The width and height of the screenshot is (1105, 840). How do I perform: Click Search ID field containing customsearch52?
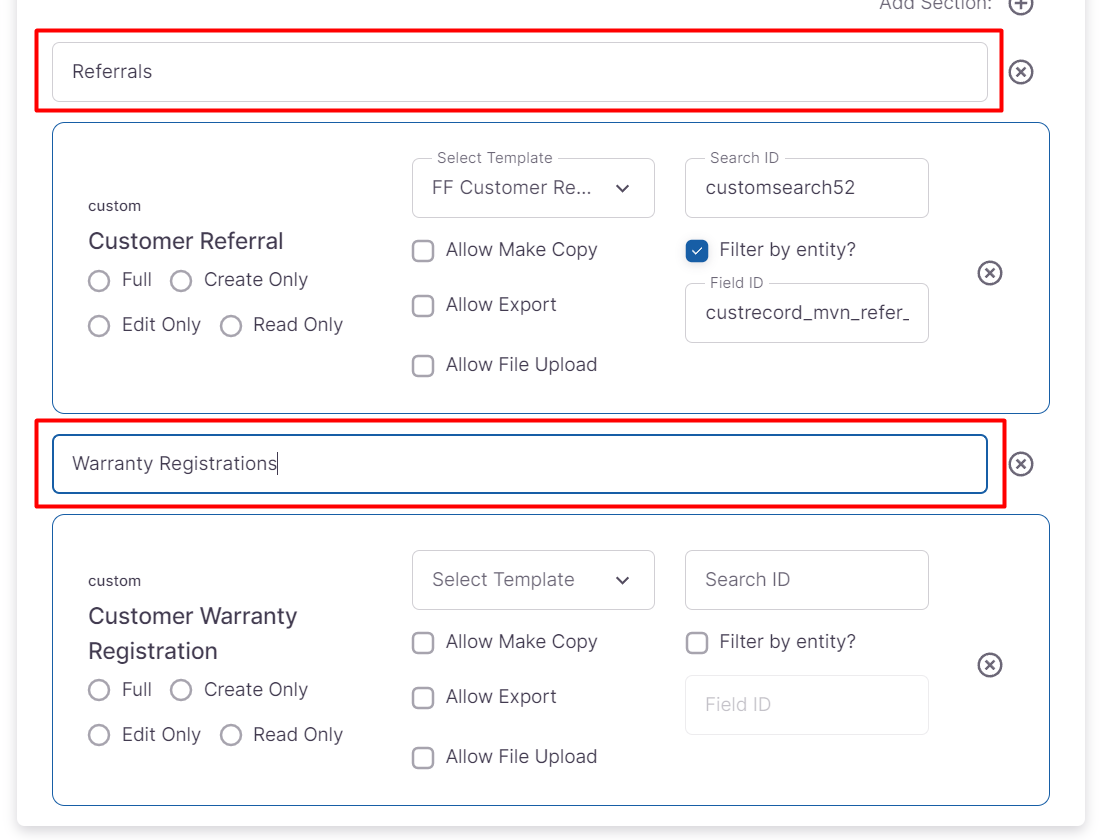[x=806, y=188]
